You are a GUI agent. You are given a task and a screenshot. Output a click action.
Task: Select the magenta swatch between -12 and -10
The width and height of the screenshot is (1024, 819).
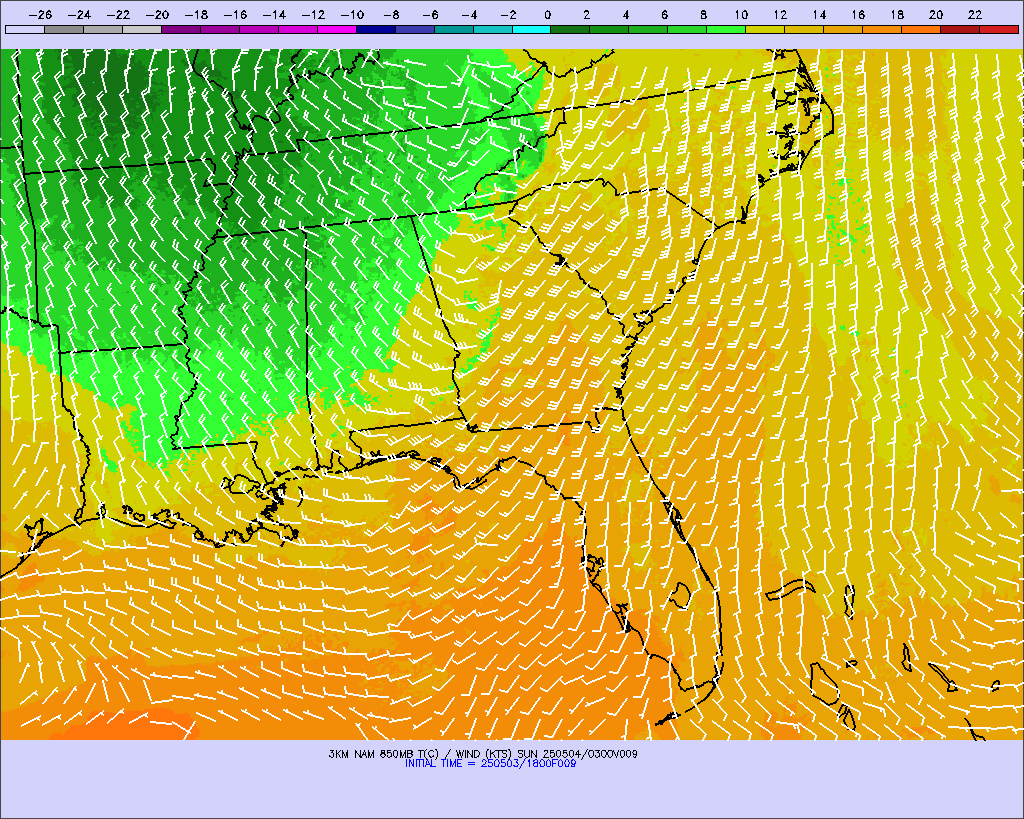[x=336, y=29]
